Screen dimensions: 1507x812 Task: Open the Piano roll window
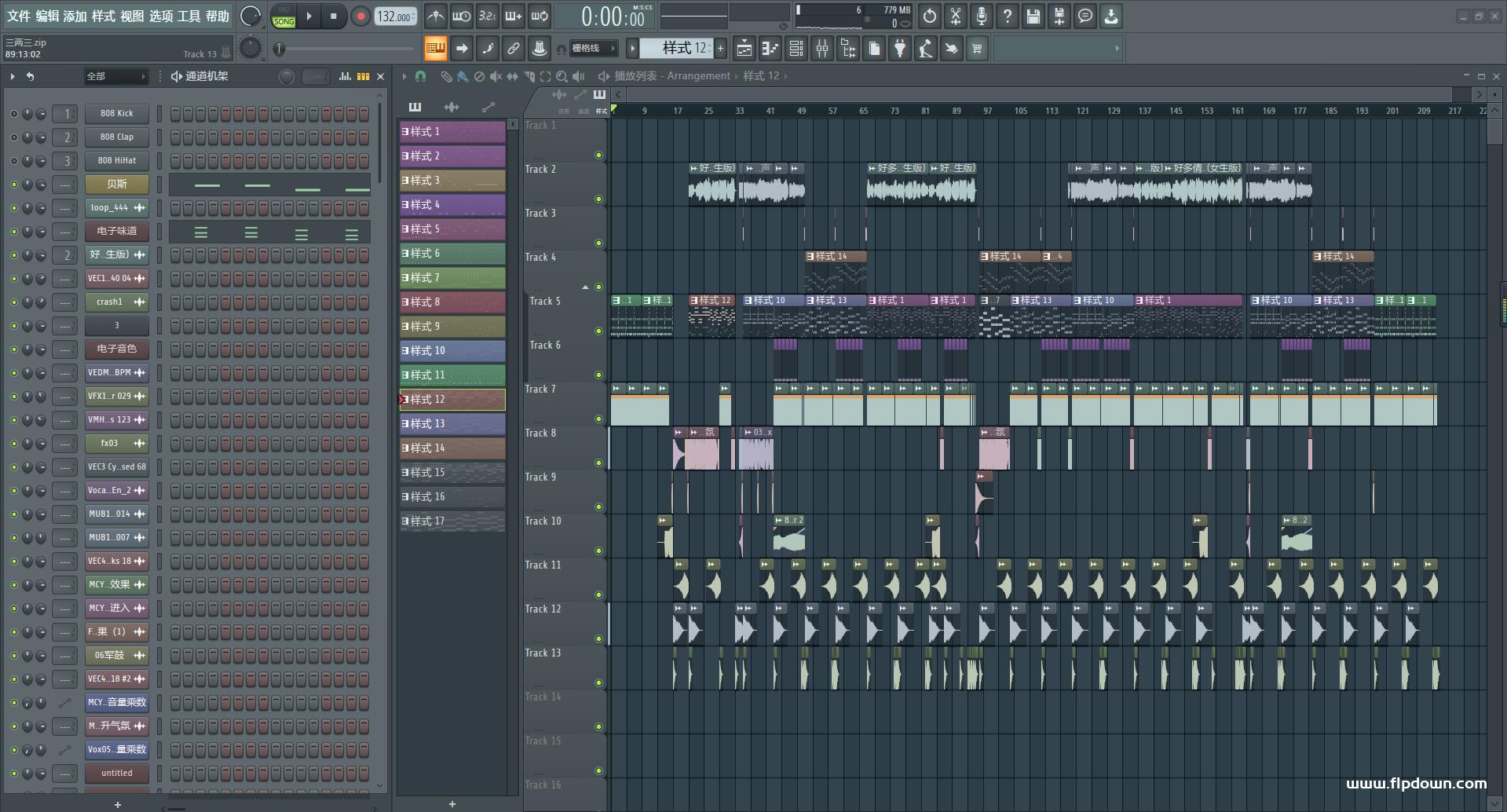[x=770, y=49]
